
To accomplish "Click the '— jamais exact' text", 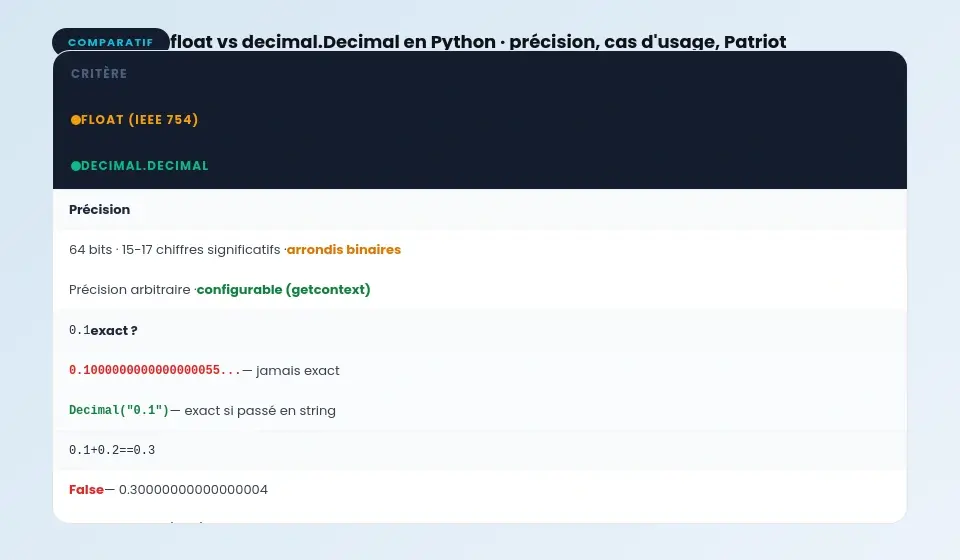I will point(291,371).
